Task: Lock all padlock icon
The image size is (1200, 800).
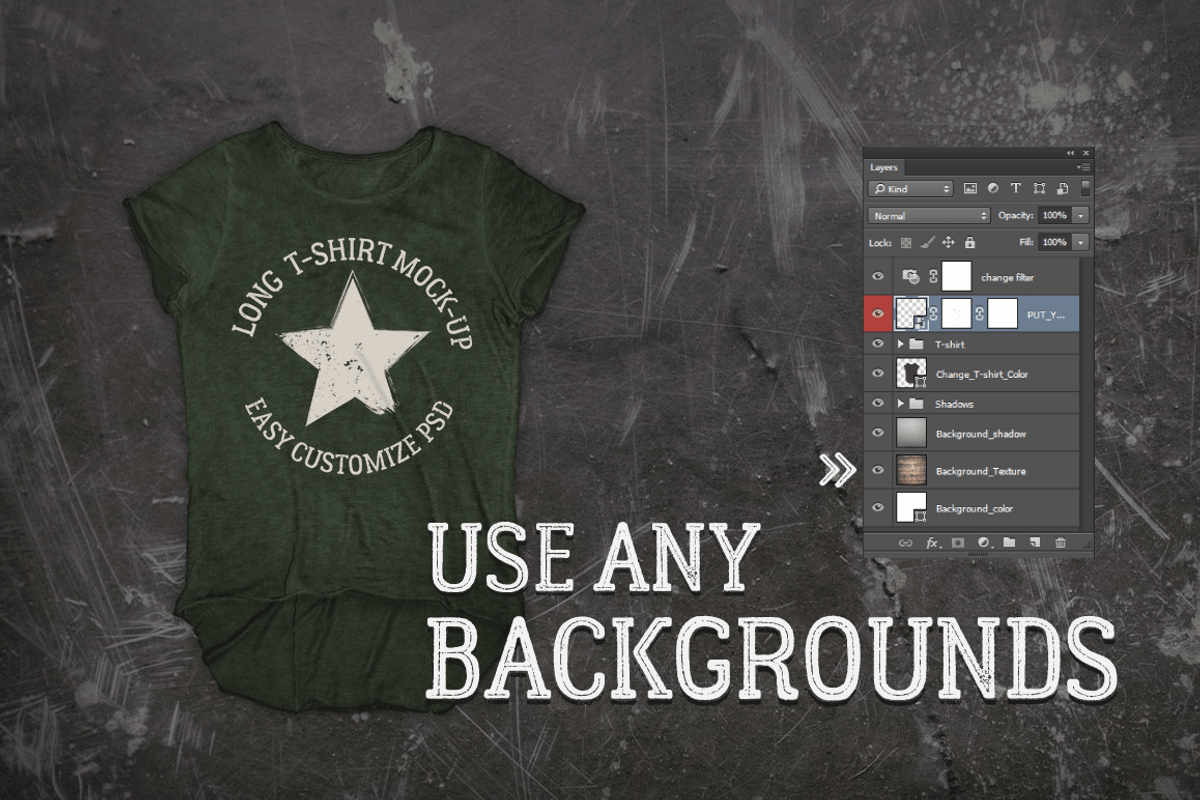Action: [970, 242]
